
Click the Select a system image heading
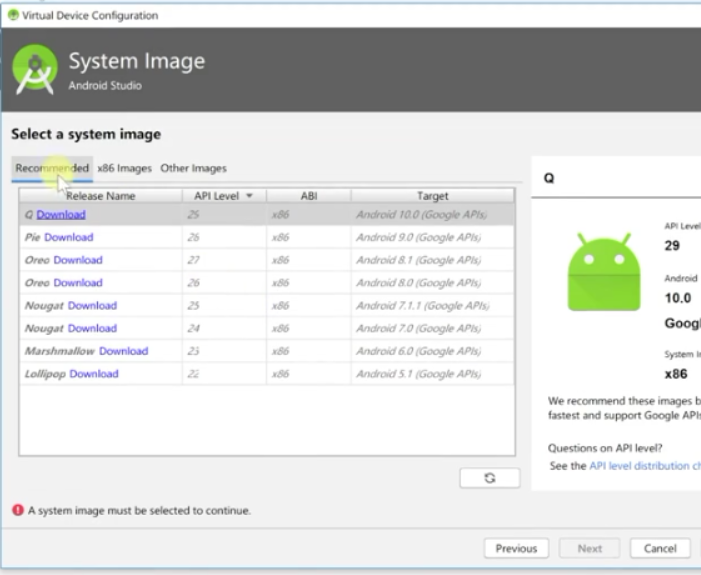(x=86, y=134)
